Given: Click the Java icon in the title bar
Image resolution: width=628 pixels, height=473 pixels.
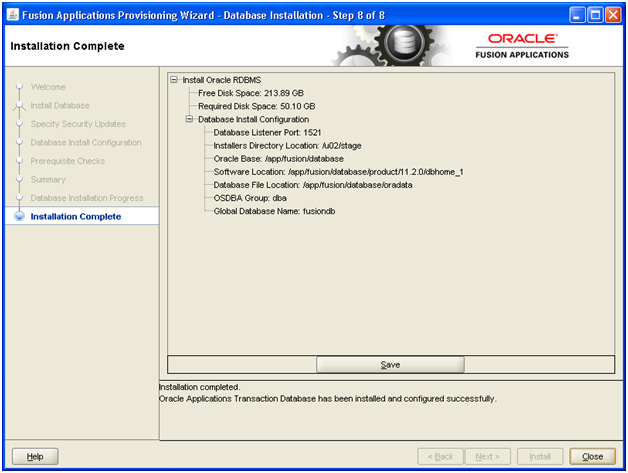Looking at the screenshot, I should tap(13, 15).
